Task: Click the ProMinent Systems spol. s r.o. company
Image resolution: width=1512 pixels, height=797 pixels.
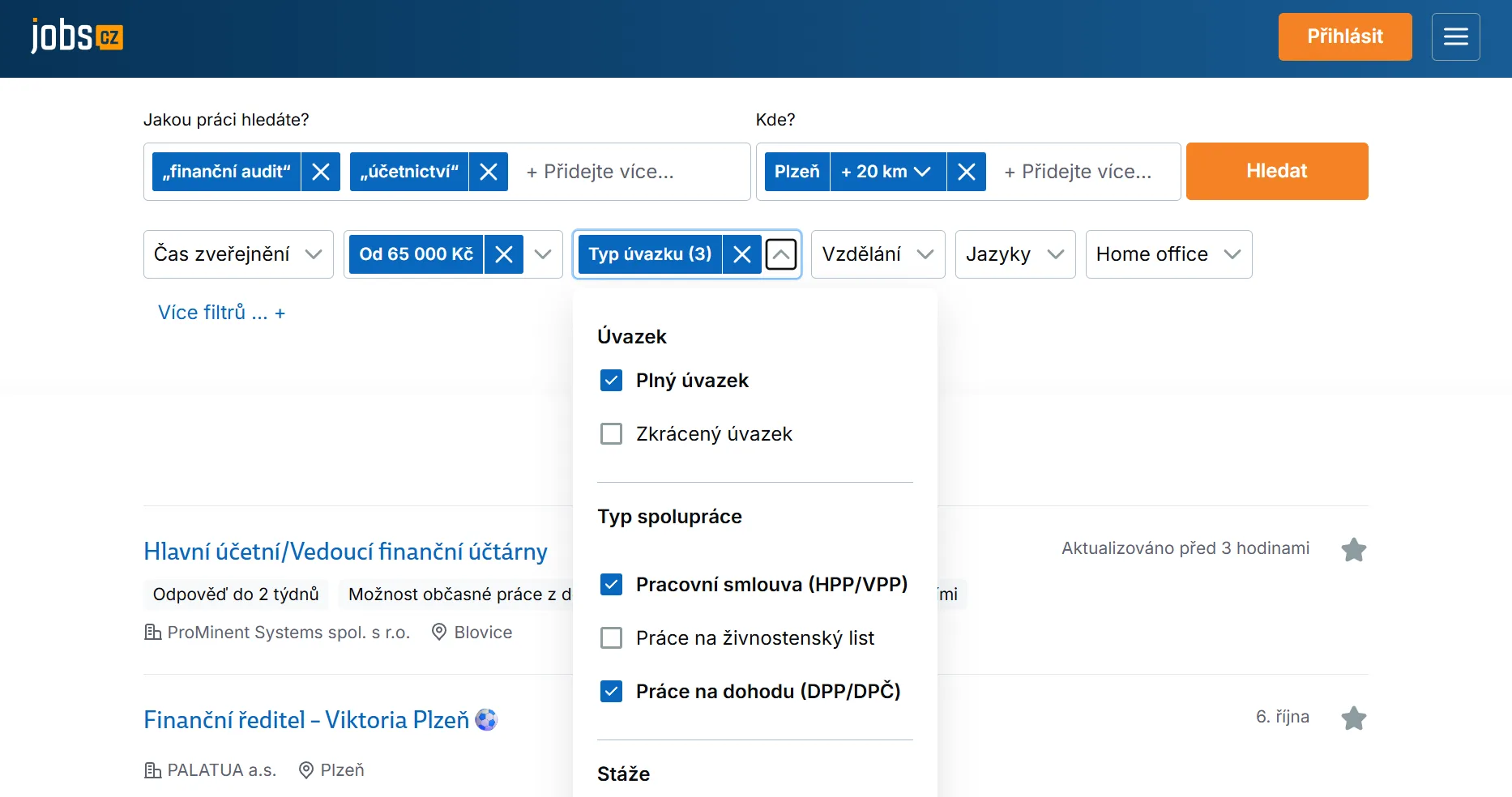Action: click(288, 633)
